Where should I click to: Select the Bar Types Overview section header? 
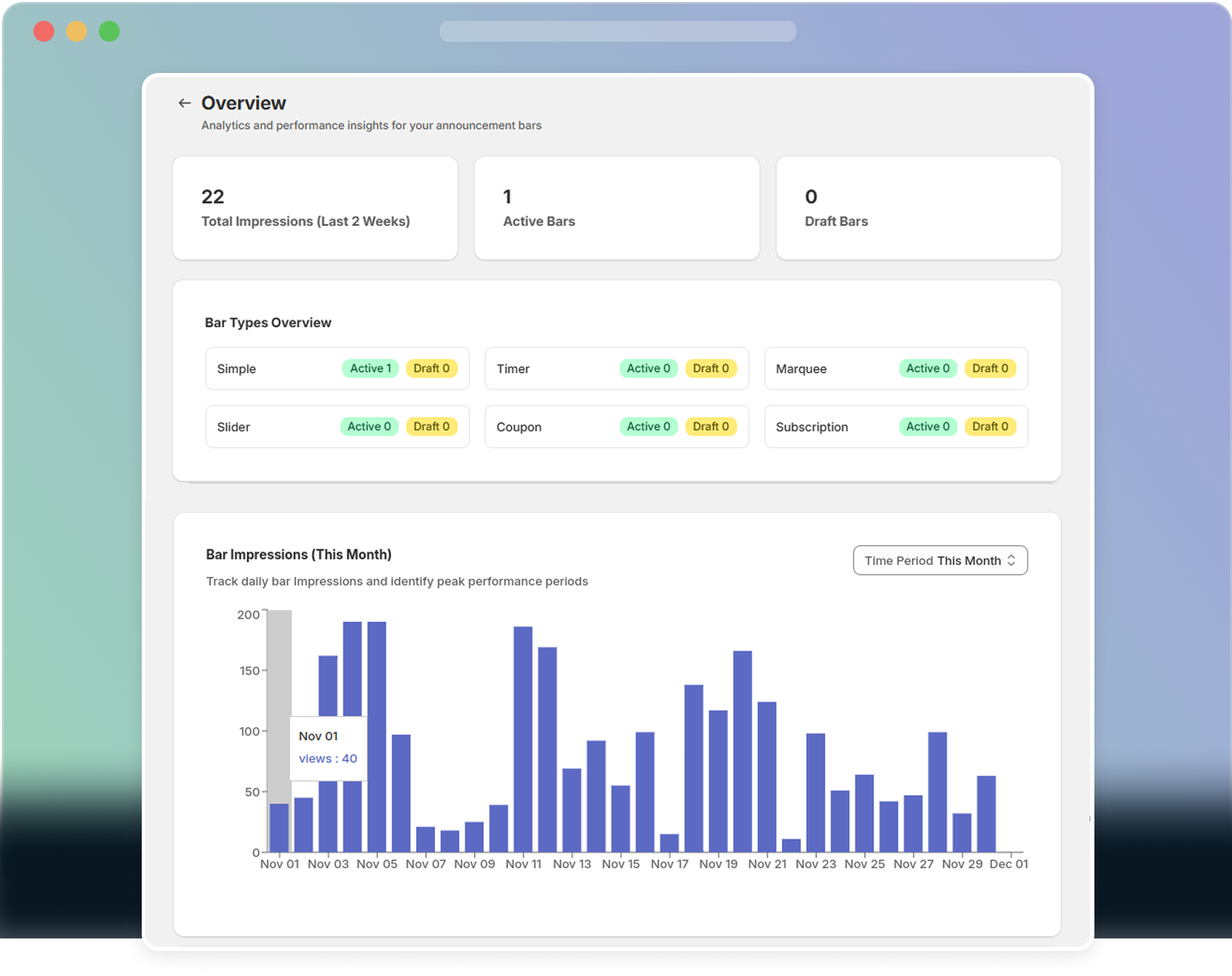(x=269, y=322)
